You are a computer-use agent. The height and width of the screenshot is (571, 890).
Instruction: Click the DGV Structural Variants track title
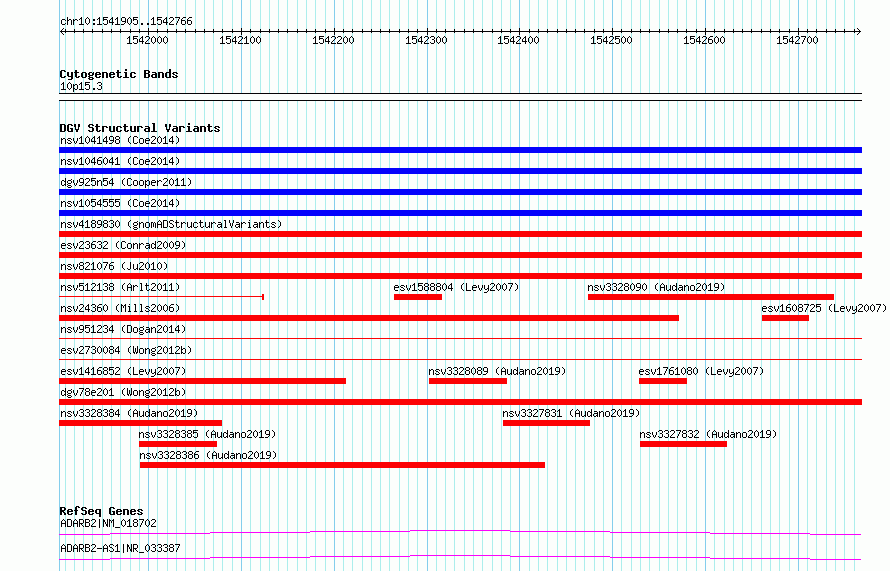click(140, 128)
